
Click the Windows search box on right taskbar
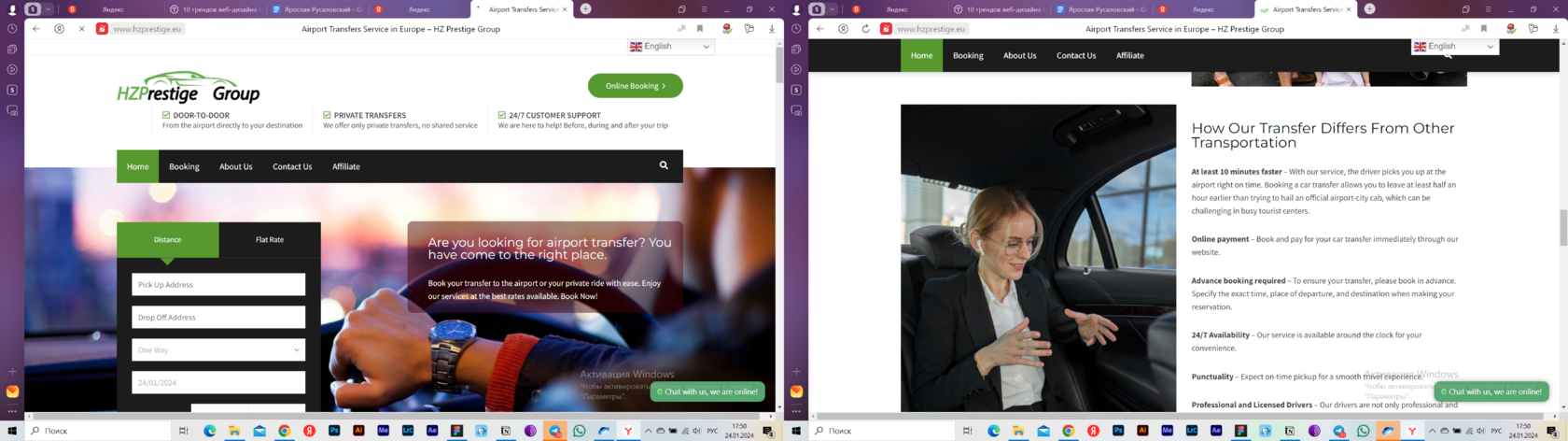pos(881,431)
